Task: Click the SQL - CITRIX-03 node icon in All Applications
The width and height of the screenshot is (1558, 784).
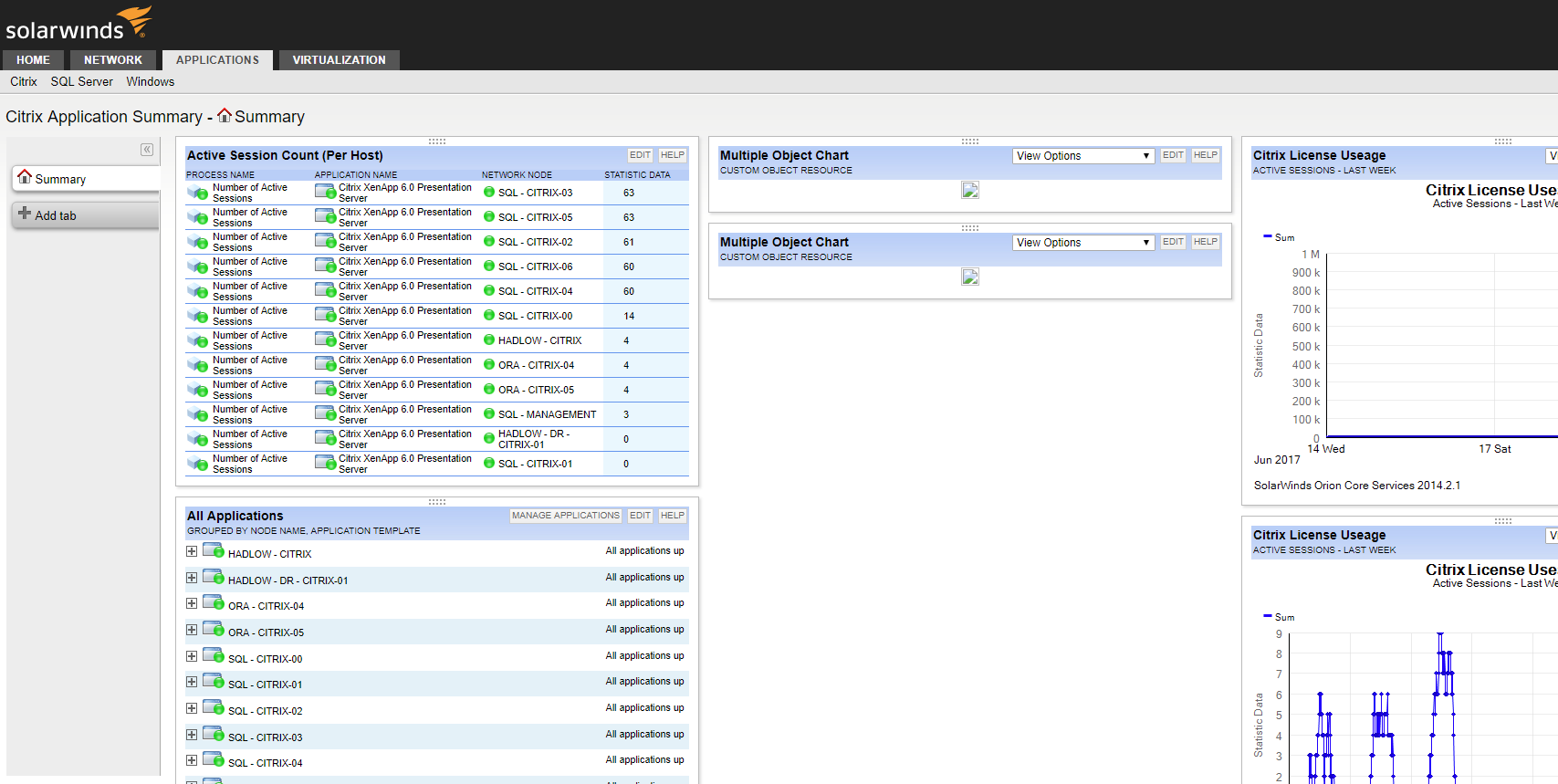Action: coord(214,734)
